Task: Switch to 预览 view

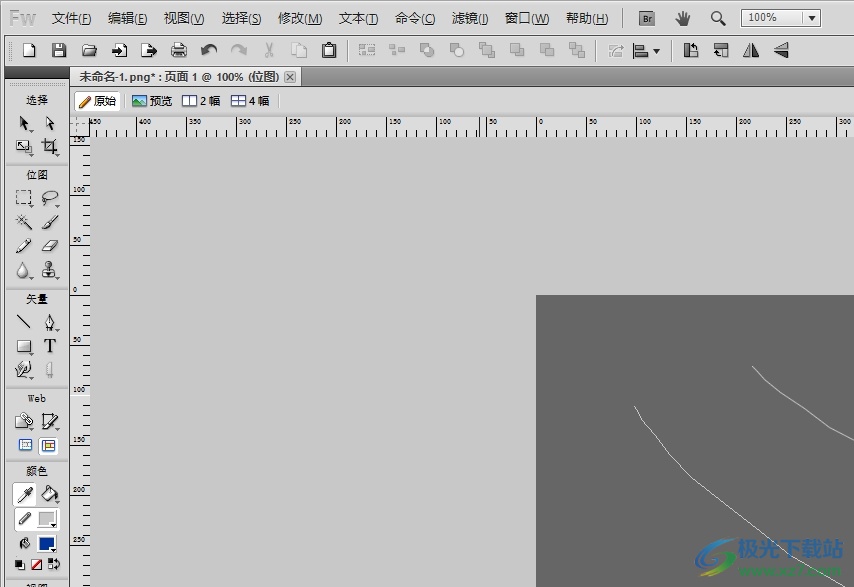Action: [152, 101]
